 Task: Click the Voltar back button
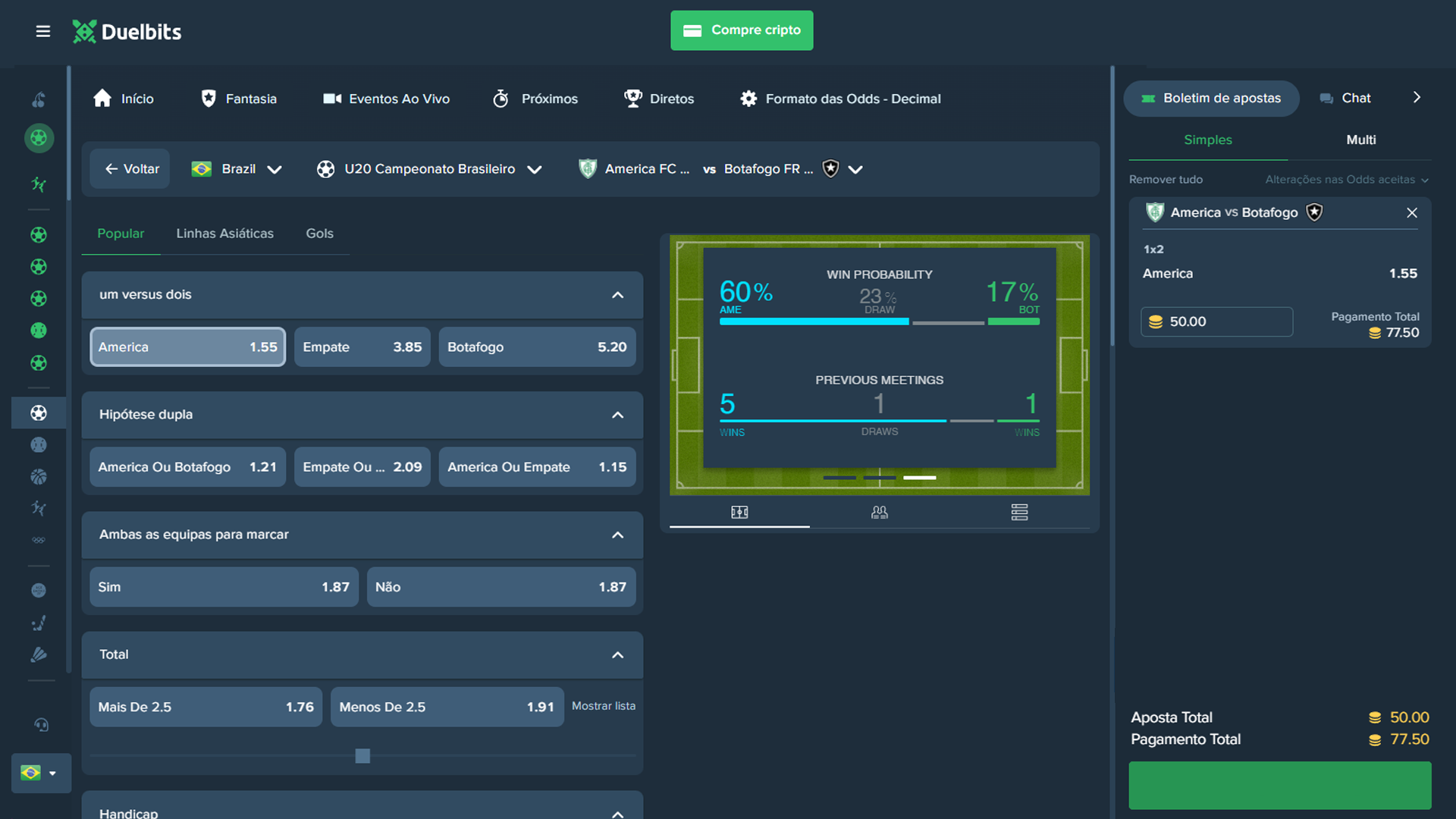[x=130, y=169]
